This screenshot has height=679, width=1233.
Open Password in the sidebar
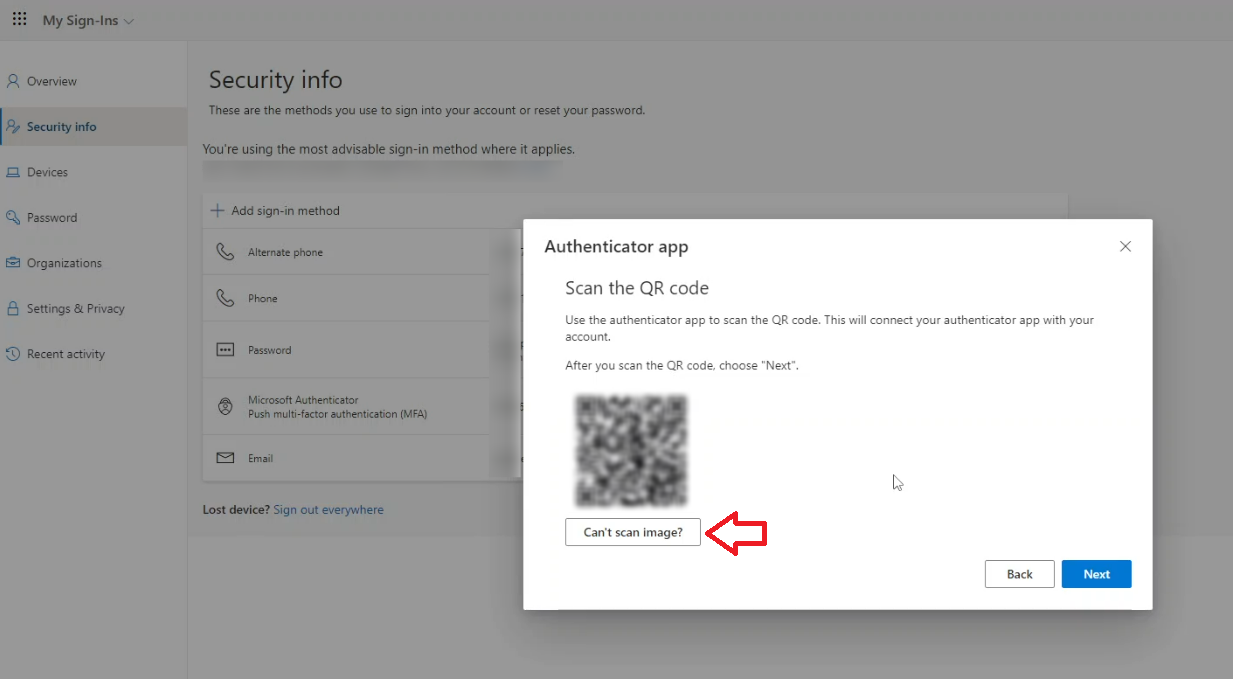[52, 218]
